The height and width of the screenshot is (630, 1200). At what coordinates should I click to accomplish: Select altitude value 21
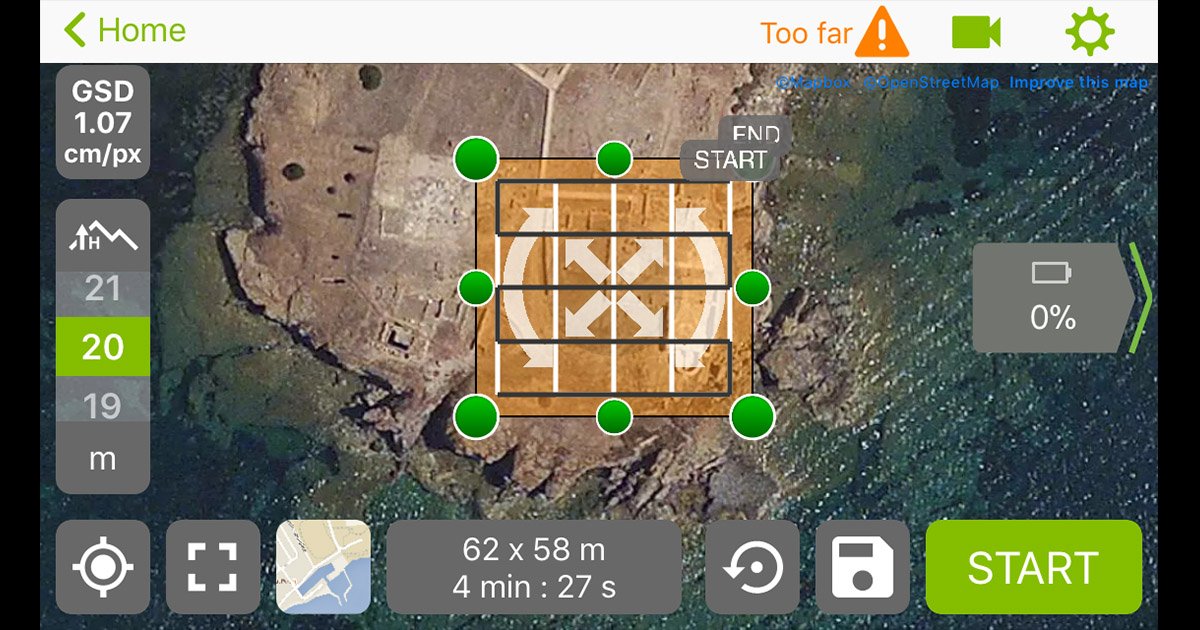tap(103, 290)
